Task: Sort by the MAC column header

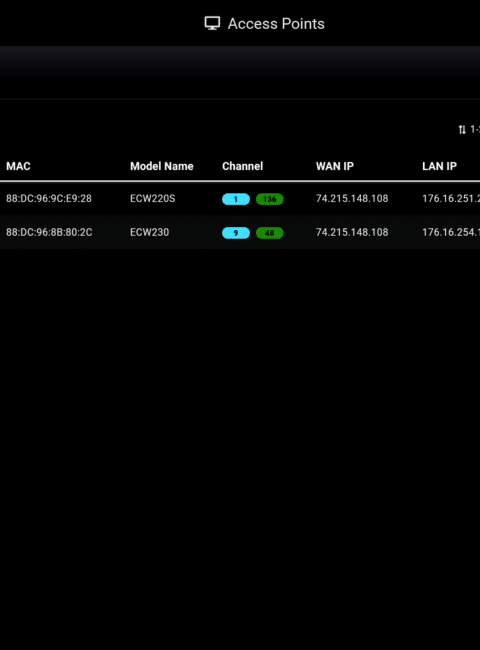Action: pyautogui.click(x=18, y=166)
